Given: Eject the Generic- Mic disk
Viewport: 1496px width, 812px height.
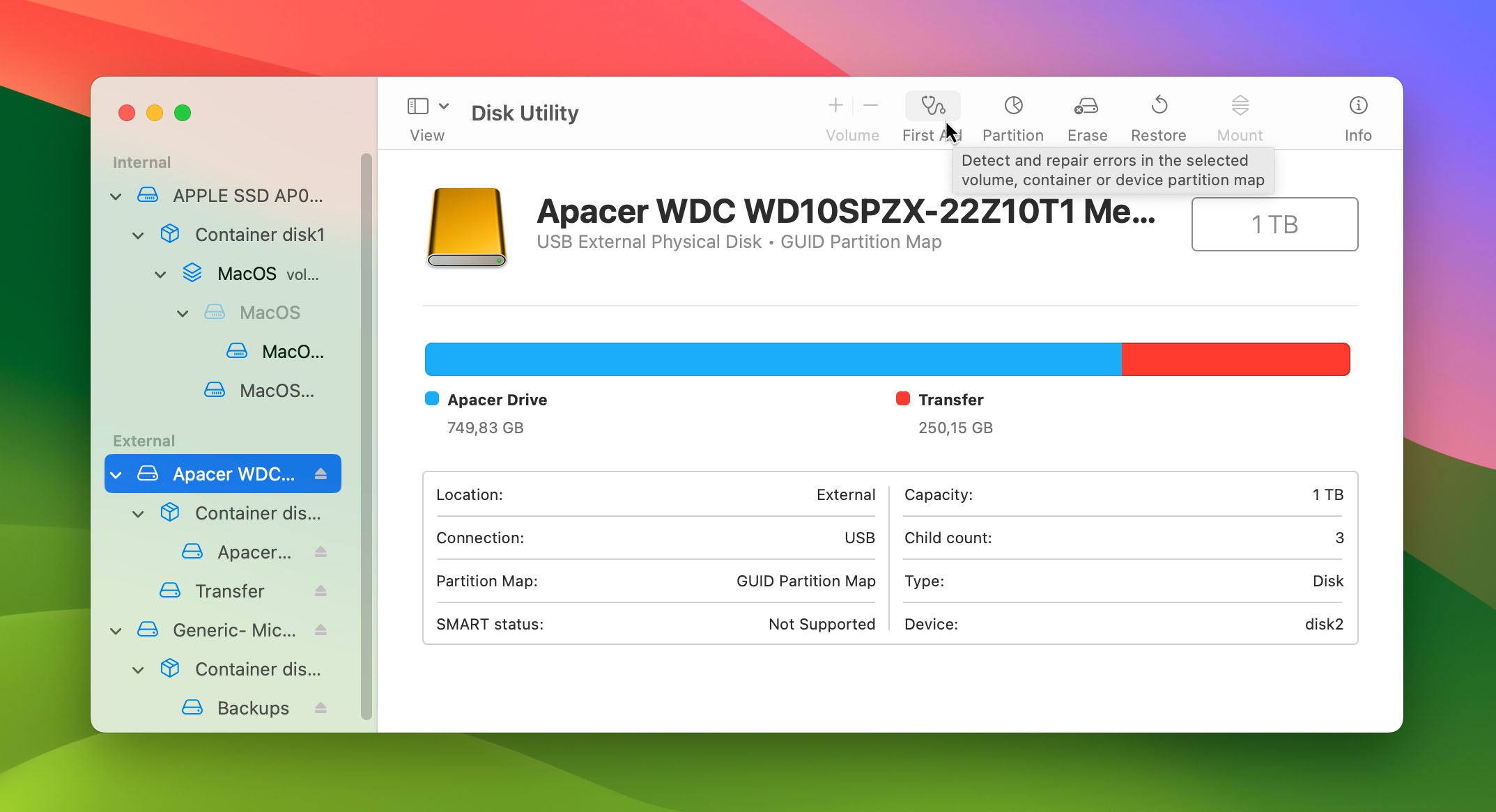Looking at the screenshot, I should coord(321,630).
